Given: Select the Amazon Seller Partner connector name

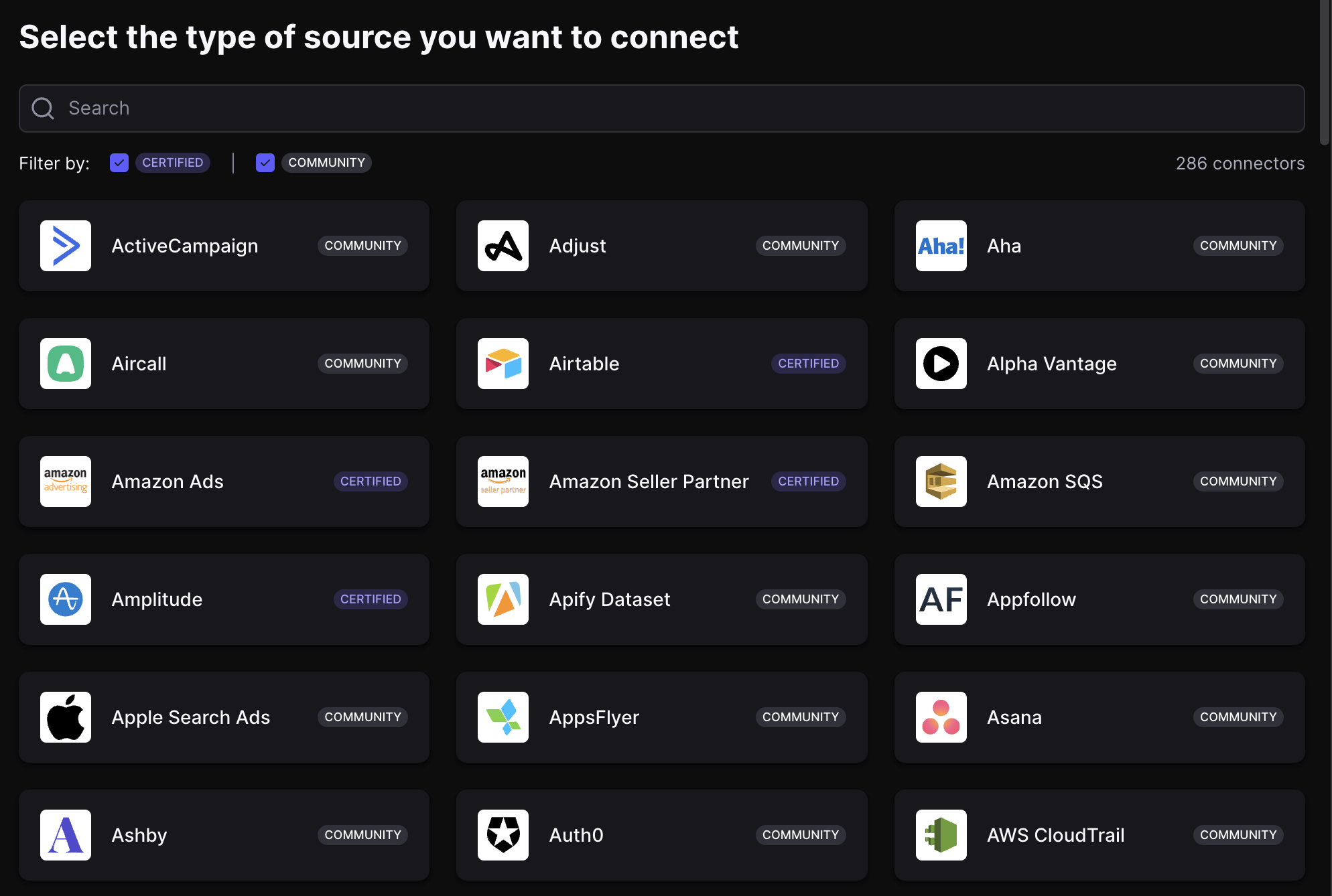Looking at the screenshot, I should click(649, 481).
